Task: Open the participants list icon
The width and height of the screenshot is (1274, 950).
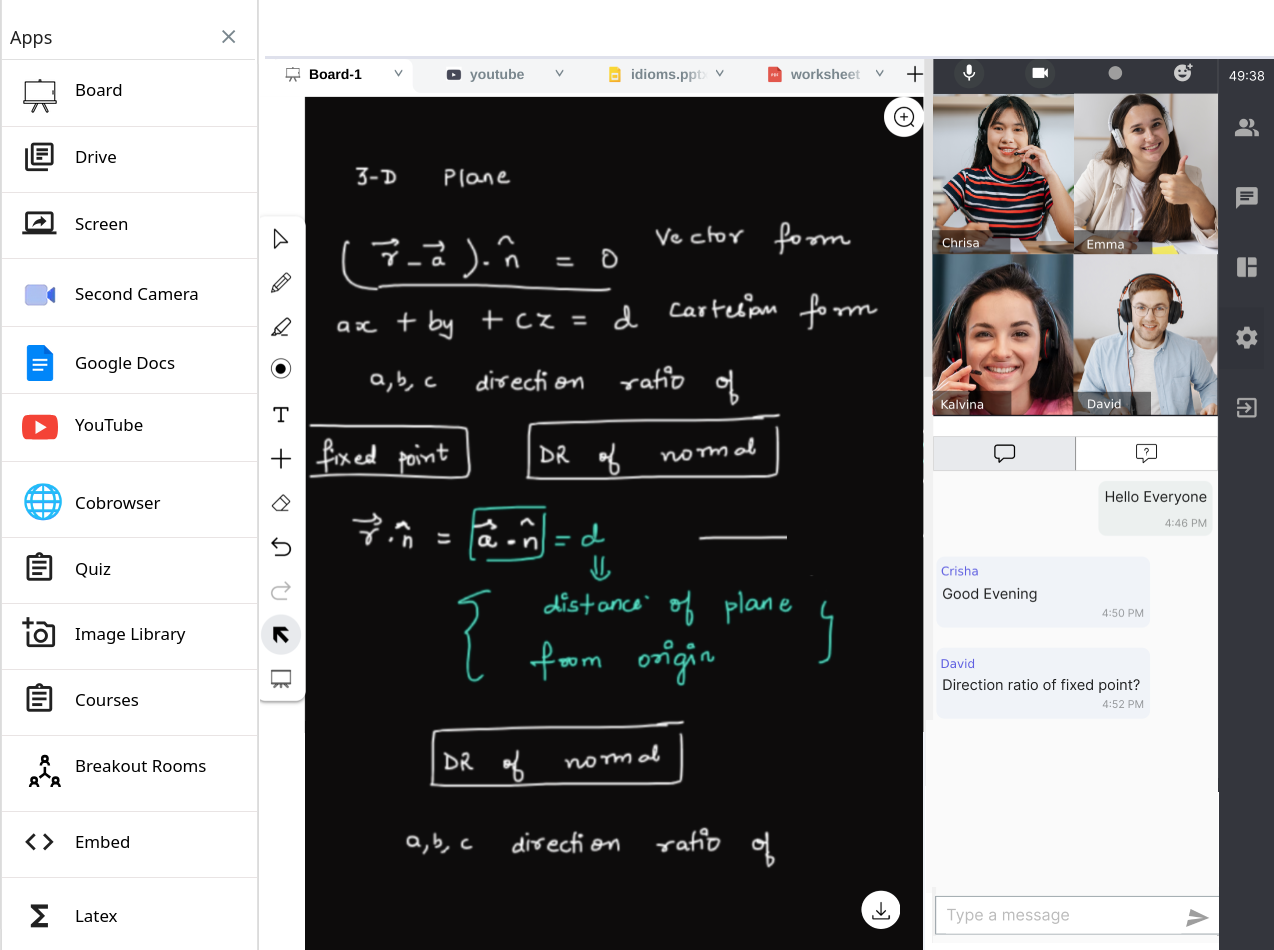Action: point(1246,128)
